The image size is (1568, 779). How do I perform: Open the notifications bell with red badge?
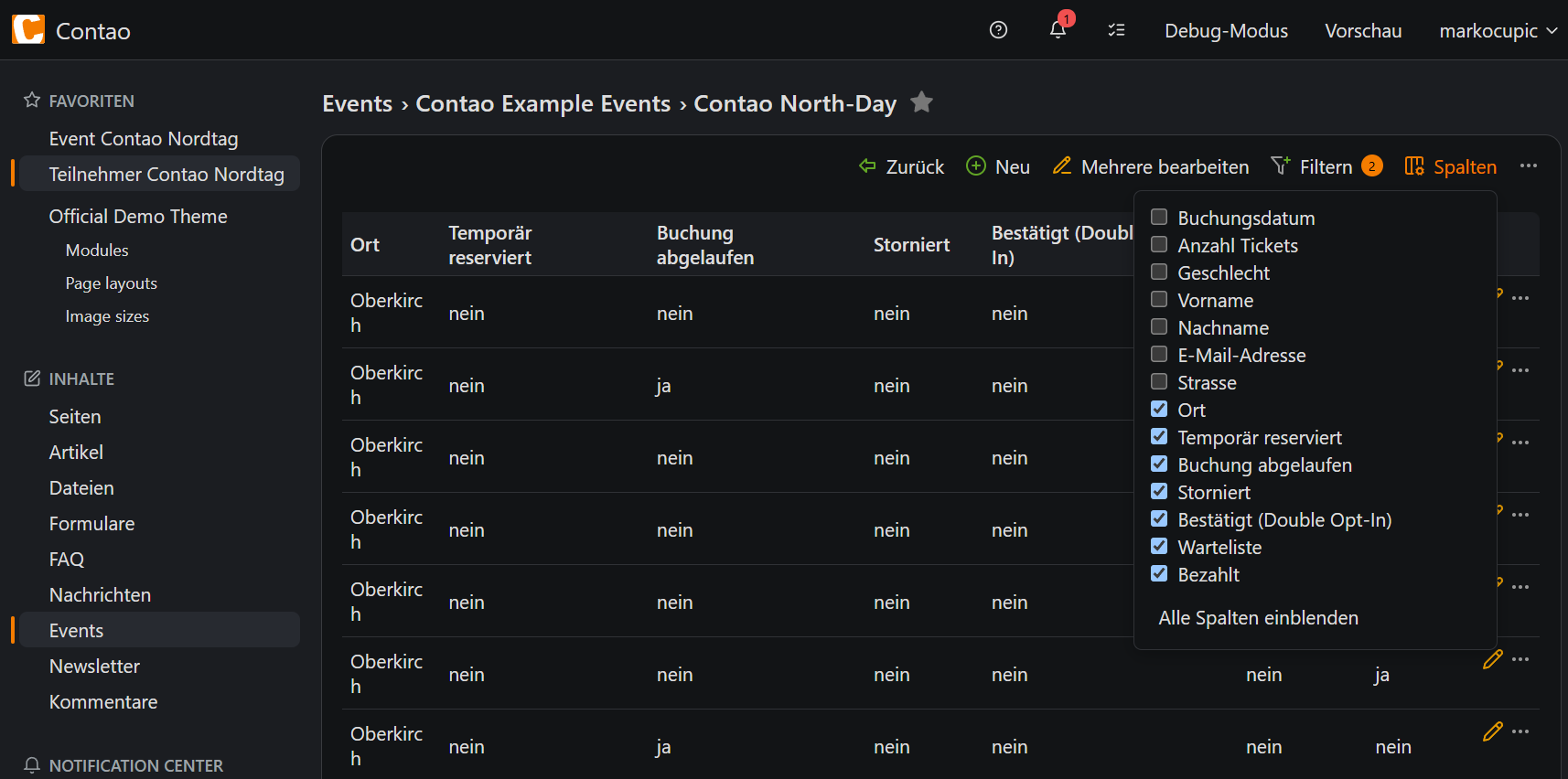[1058, 28]
